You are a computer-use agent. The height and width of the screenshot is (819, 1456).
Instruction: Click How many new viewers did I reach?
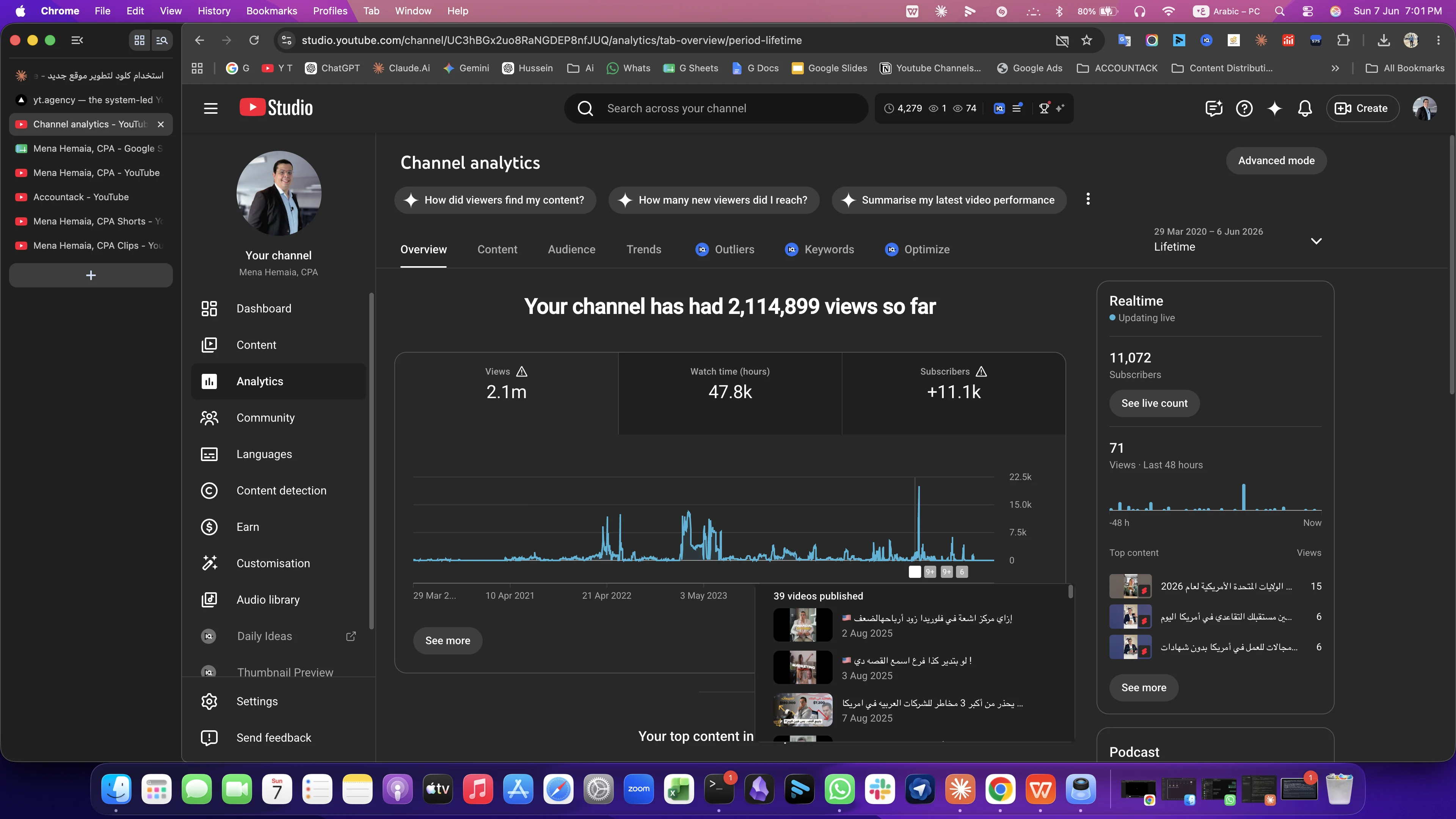pyautogui.click(x=714, y=200)
